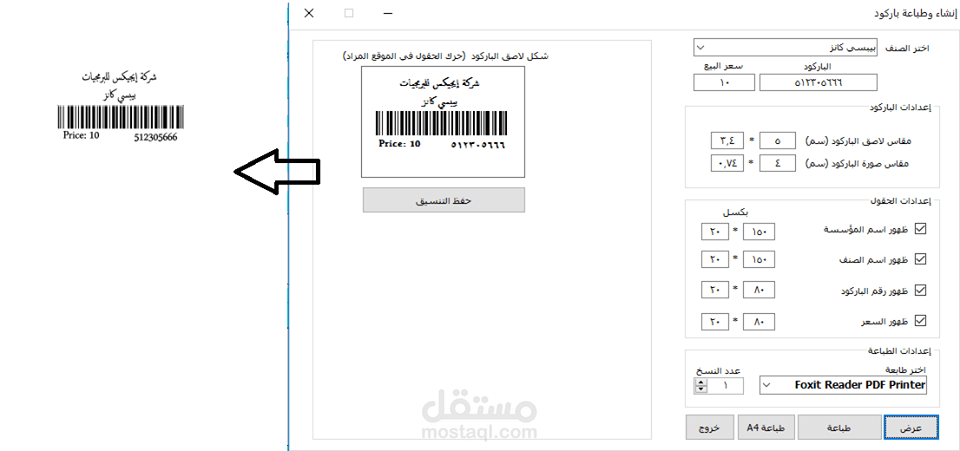Close the إنشاء وطباعة باركود window

309,13
